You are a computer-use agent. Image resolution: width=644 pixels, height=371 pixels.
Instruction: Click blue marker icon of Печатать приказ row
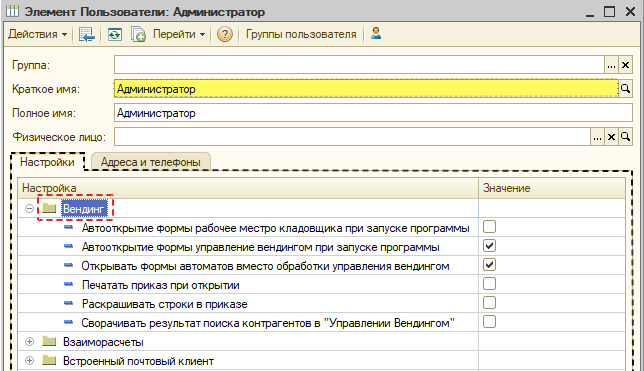pos(69,284)
